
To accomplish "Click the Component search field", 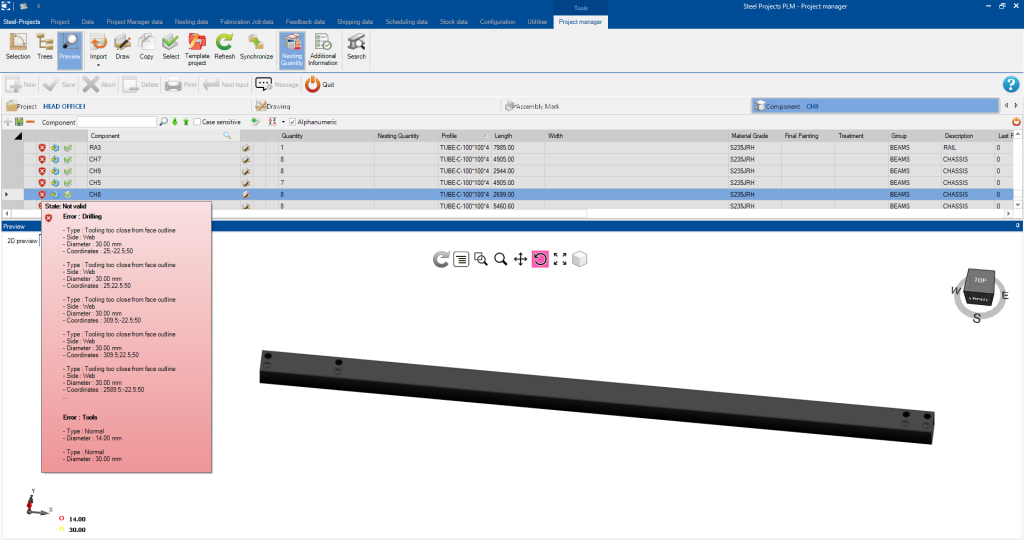I will pyautogui.click(x=117, y=122).
